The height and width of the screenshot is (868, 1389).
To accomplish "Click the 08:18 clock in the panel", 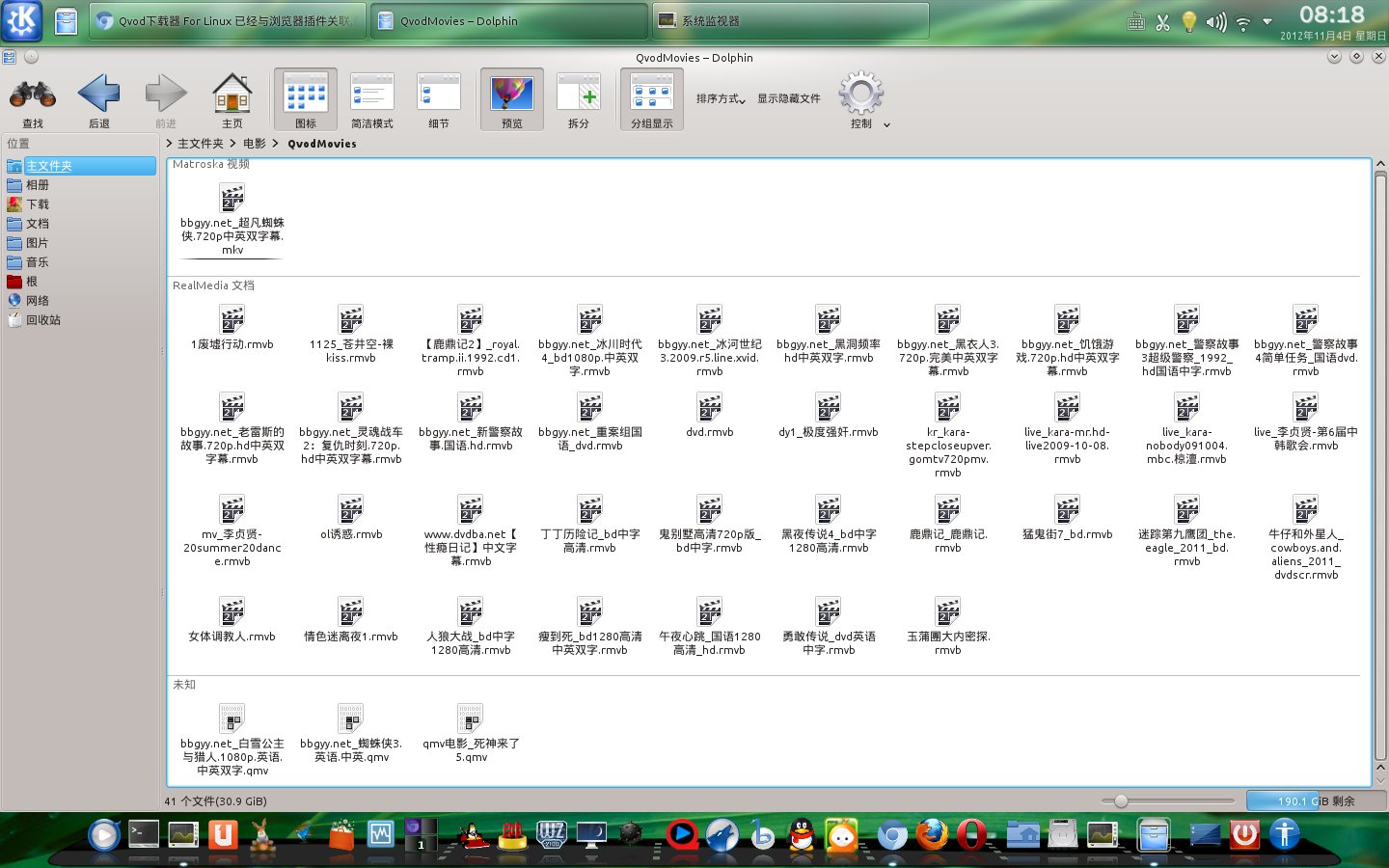I will point(1332,14).
